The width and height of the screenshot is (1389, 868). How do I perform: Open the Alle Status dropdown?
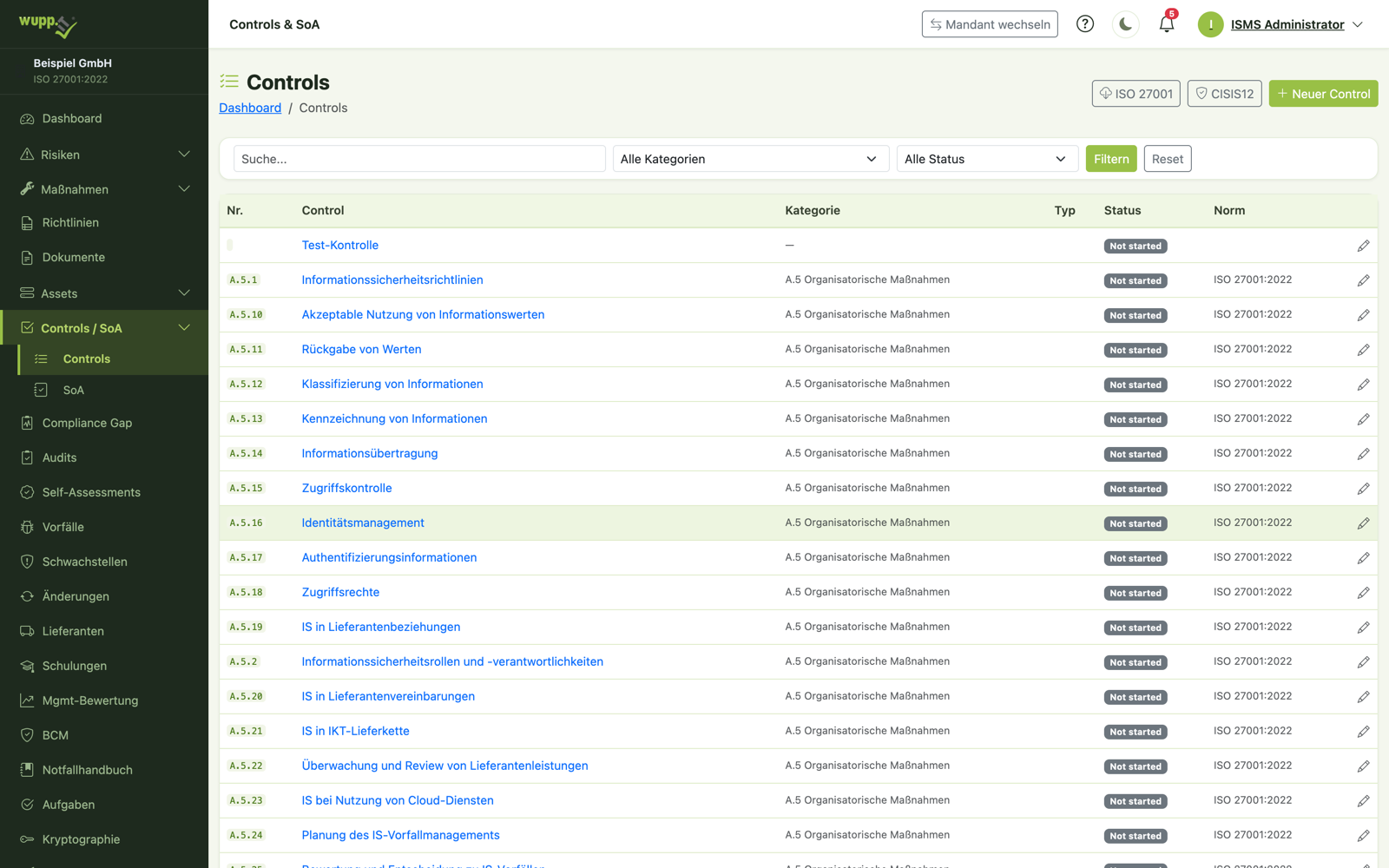tap(987, 159)
